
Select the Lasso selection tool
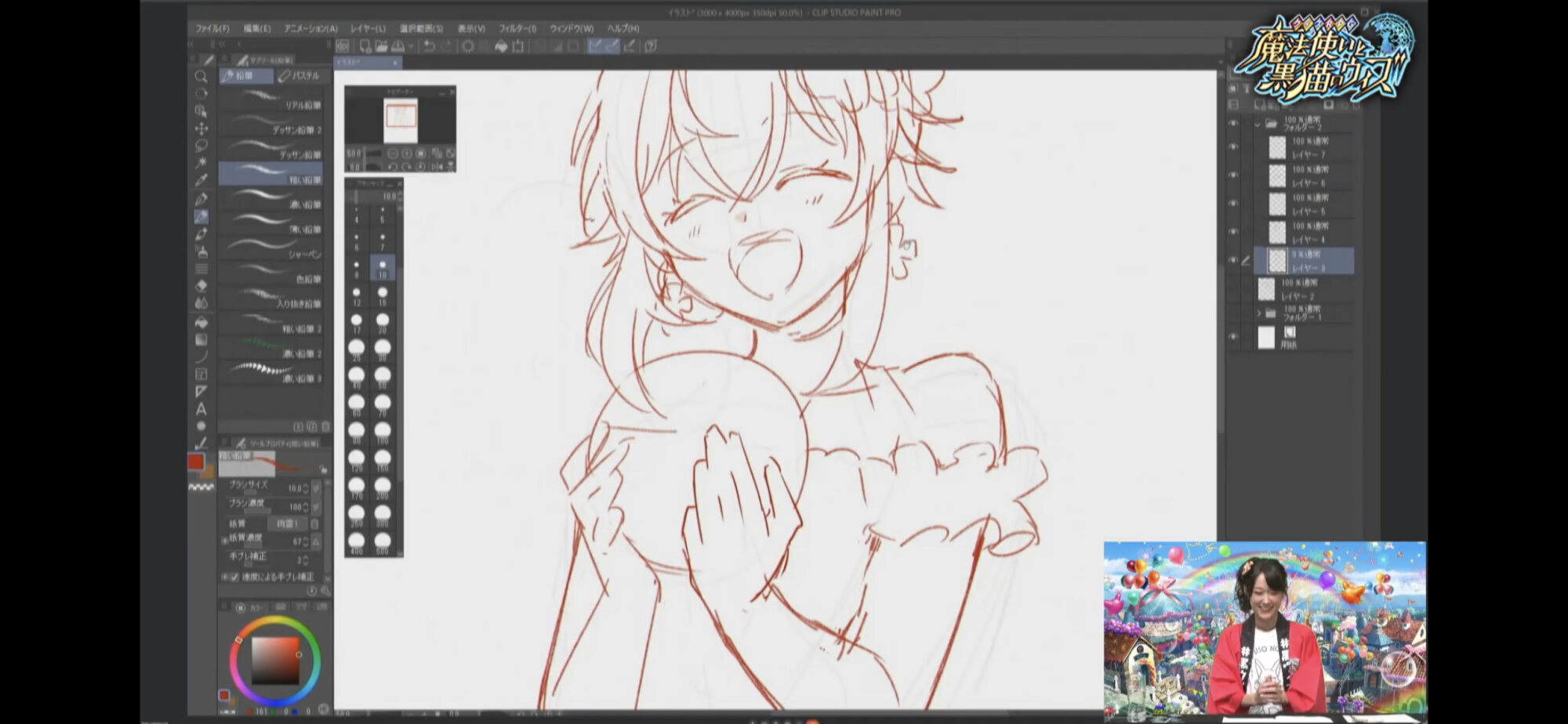pos(201,146)
